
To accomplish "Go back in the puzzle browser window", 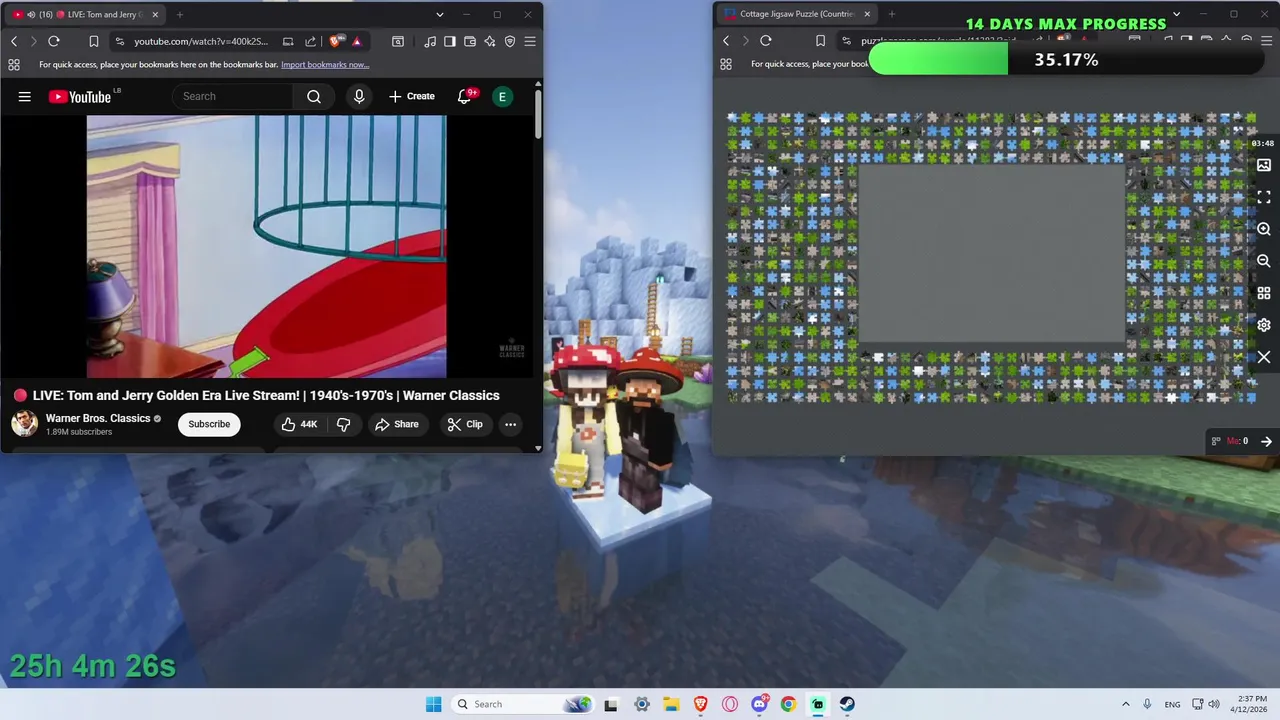I will (726, 41).
